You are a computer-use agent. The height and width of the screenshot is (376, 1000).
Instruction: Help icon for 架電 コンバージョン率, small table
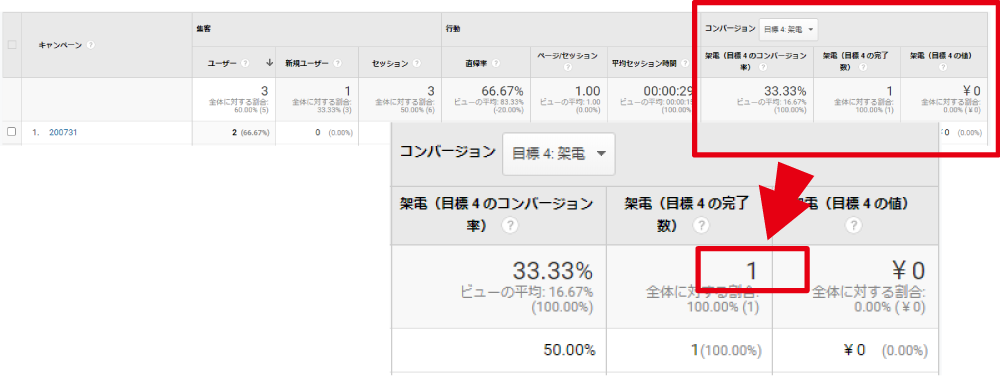[x=763, y=67]
